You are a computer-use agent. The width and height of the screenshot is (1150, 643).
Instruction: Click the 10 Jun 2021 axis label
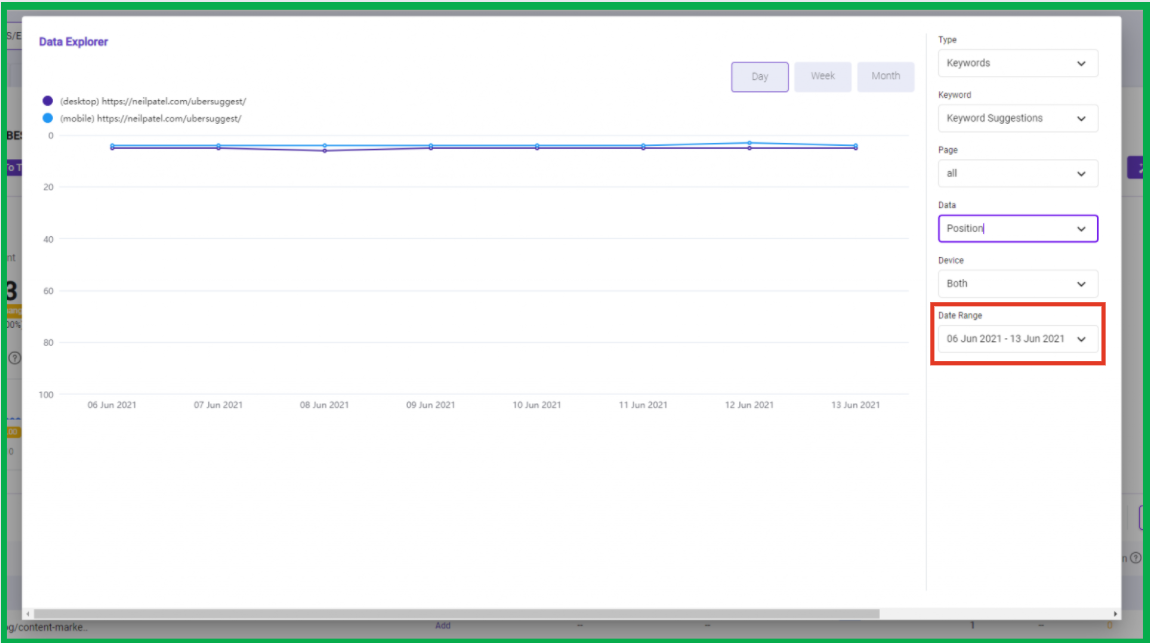tap(536, 405)
